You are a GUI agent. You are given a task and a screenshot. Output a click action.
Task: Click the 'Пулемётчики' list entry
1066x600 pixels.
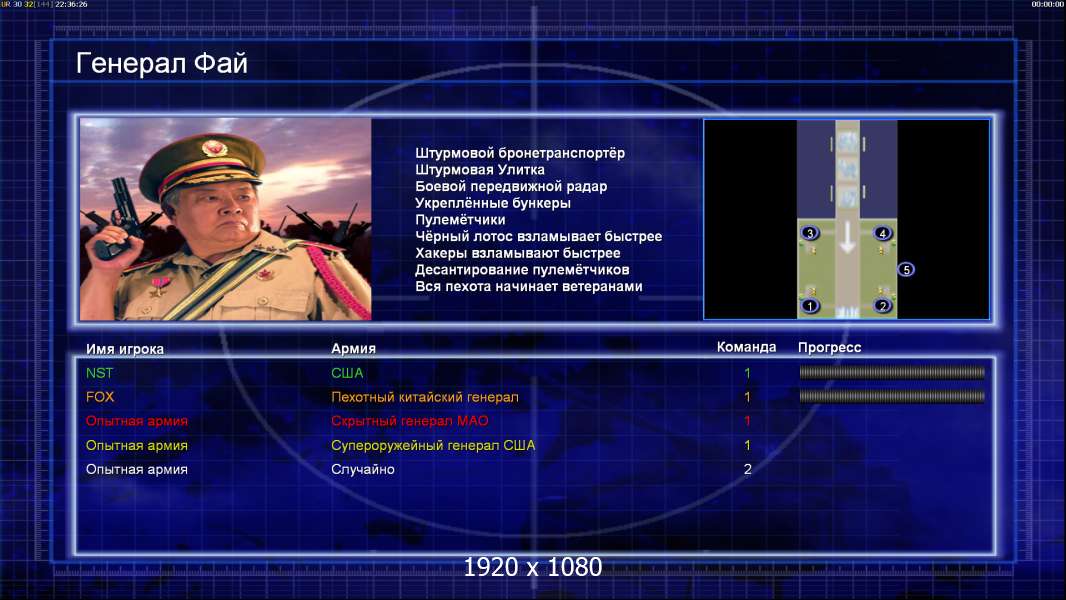[460, 219]
